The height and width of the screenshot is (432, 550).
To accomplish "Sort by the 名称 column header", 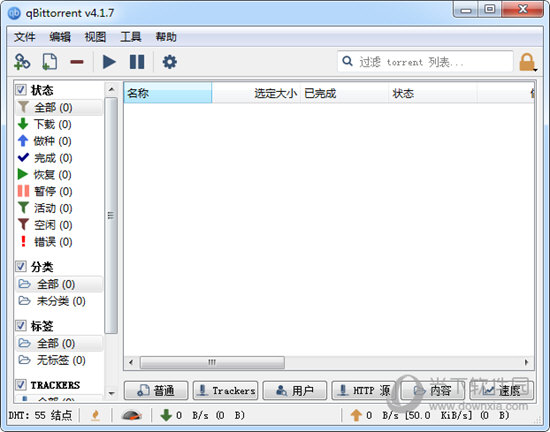I will click(x=168, y=93).
